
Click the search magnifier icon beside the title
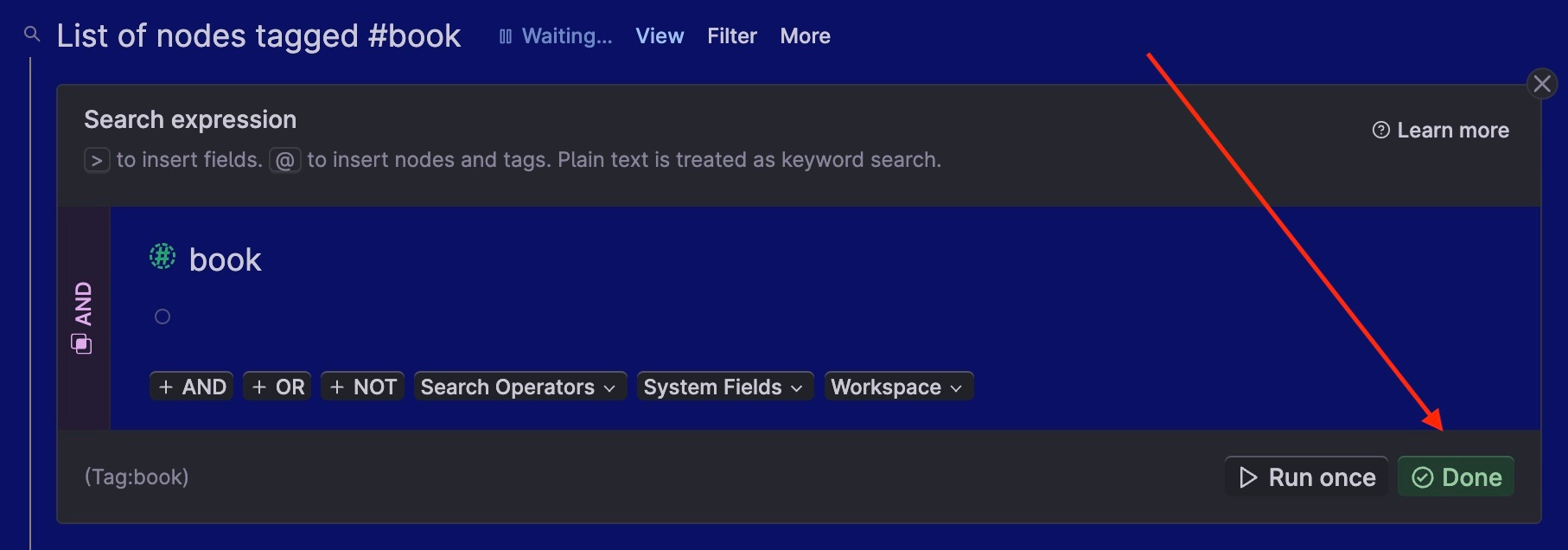tap(32, 34)
